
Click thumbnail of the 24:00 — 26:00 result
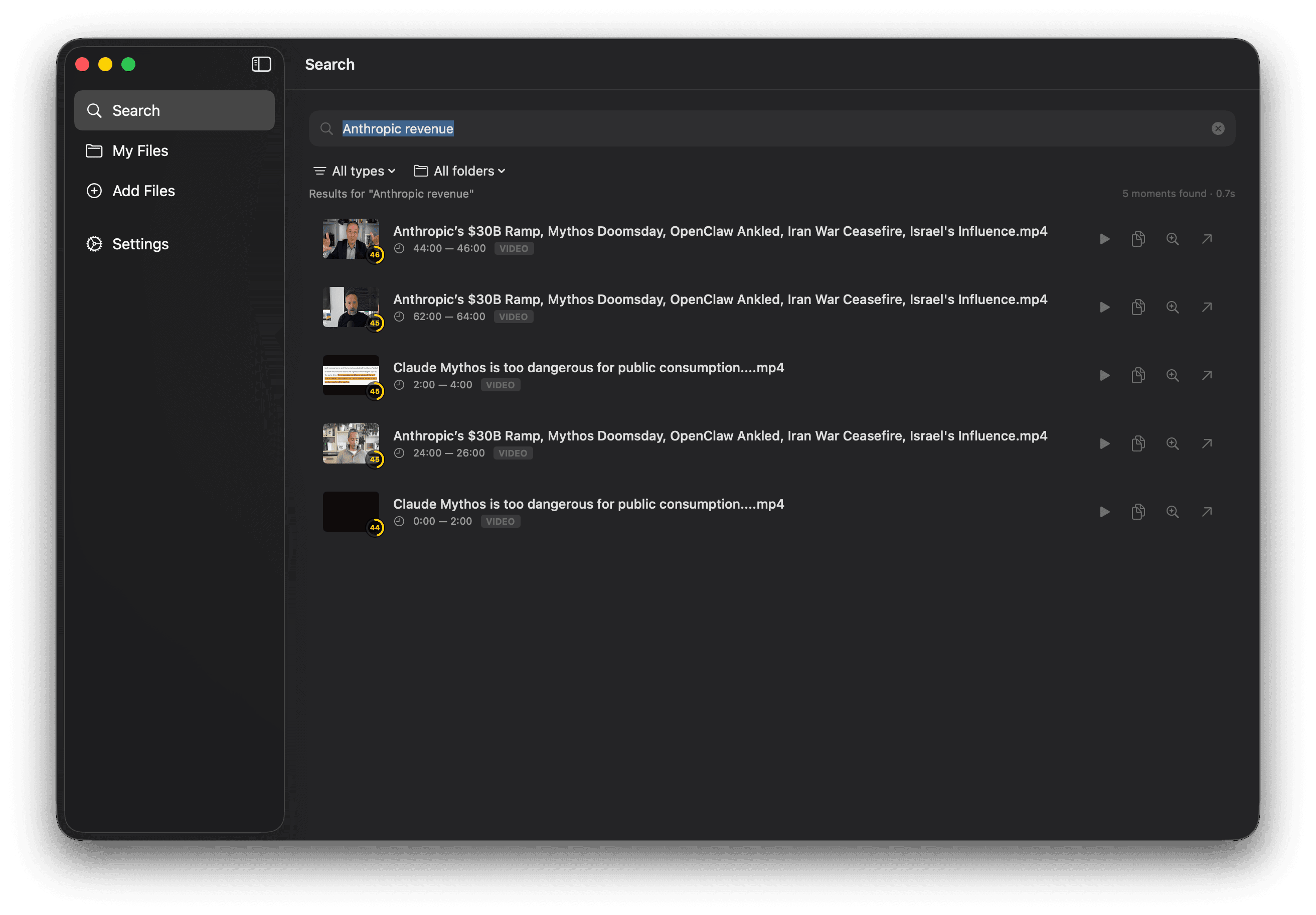351,443
